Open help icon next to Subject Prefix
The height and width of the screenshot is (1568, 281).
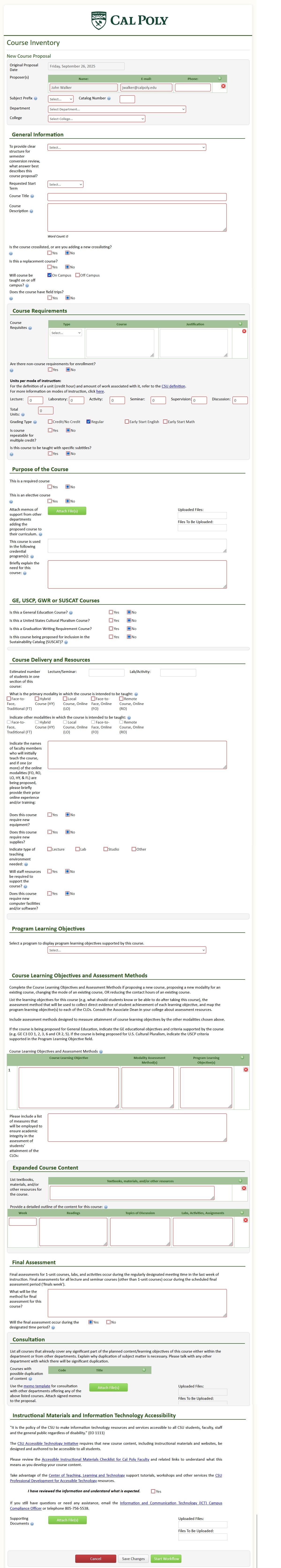[x=35, y=99]
